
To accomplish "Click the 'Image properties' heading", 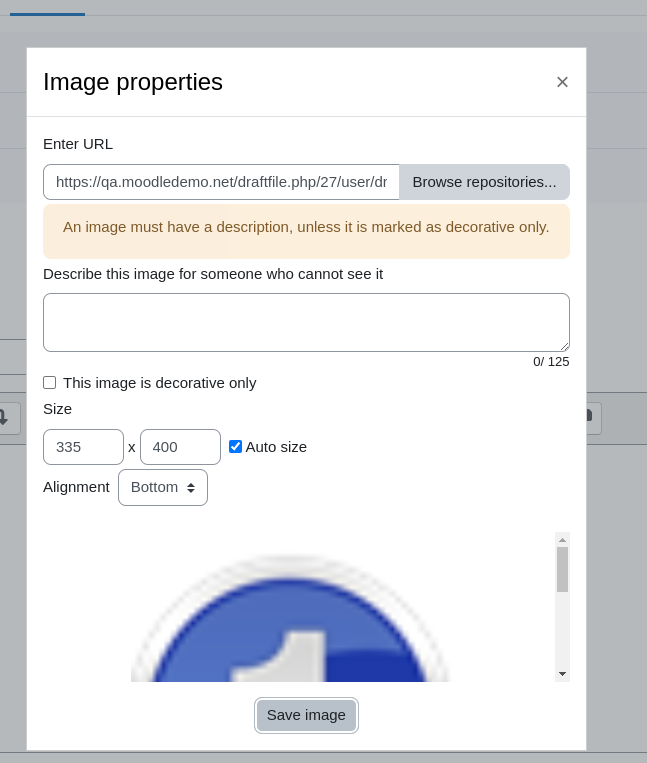I will point(133,82).
